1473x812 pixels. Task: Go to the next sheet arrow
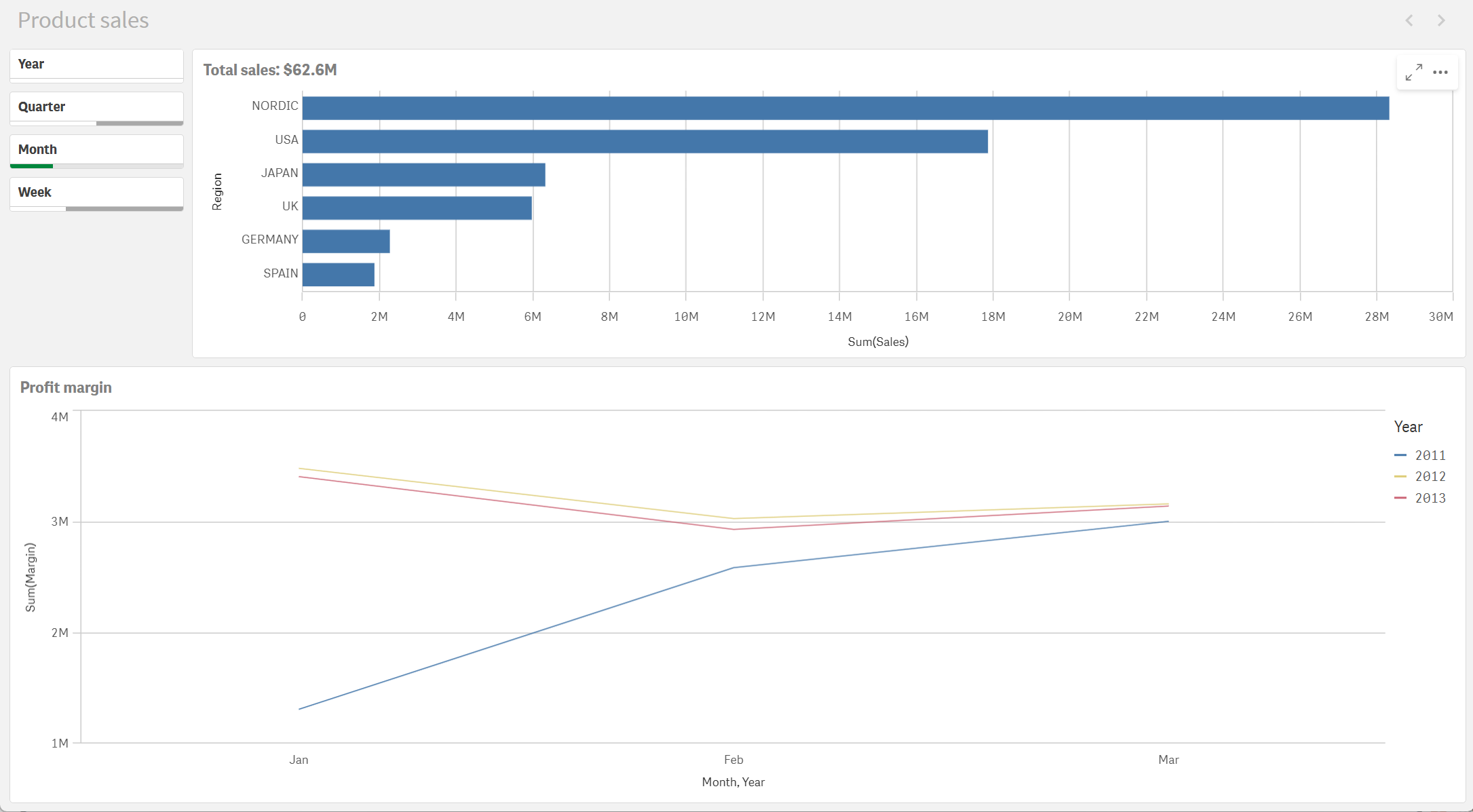click(x=1441, y=20)
